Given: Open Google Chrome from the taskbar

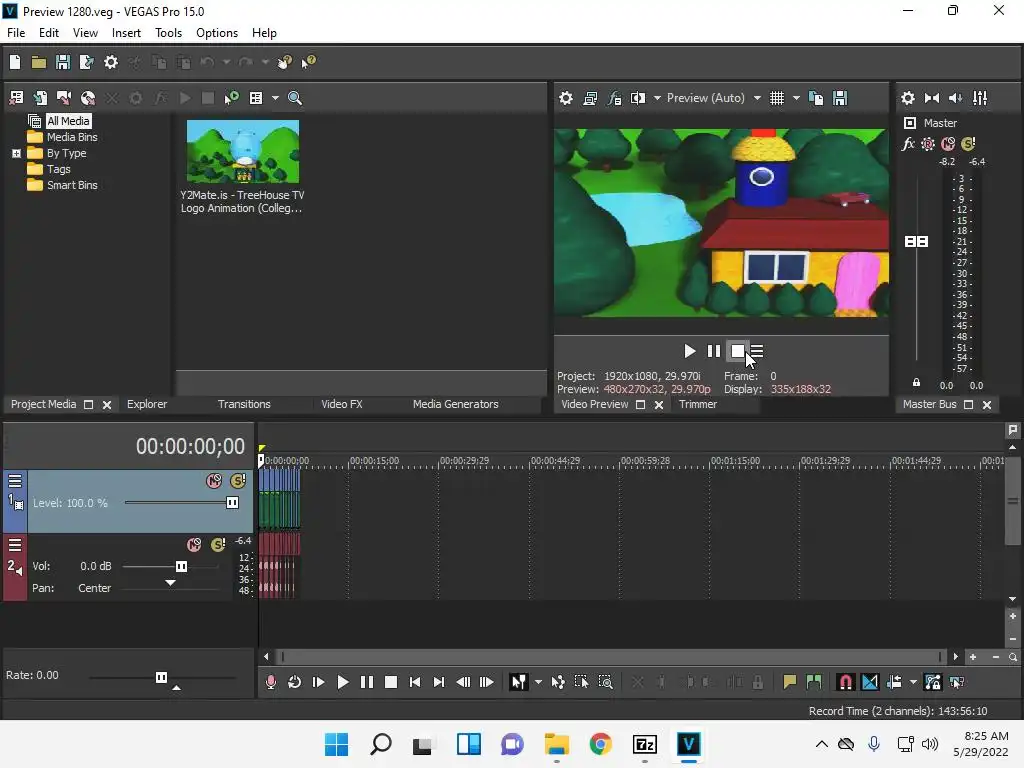Looking at the screenshot, I should [600, 744].
